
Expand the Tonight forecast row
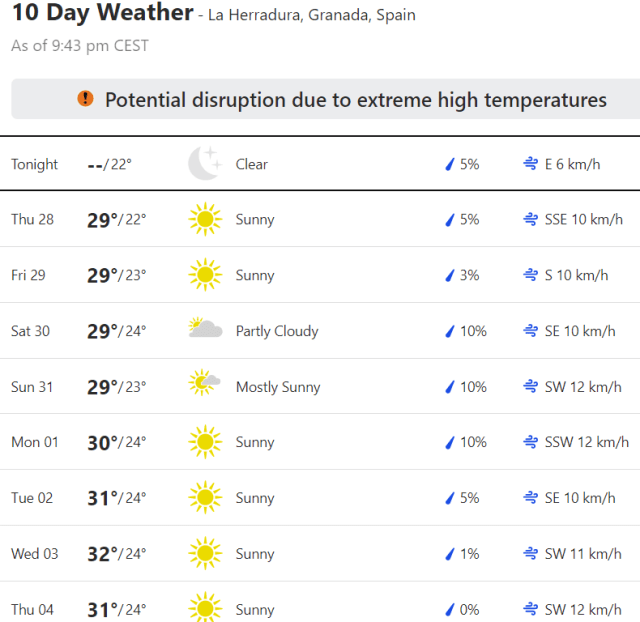(320, 164)
